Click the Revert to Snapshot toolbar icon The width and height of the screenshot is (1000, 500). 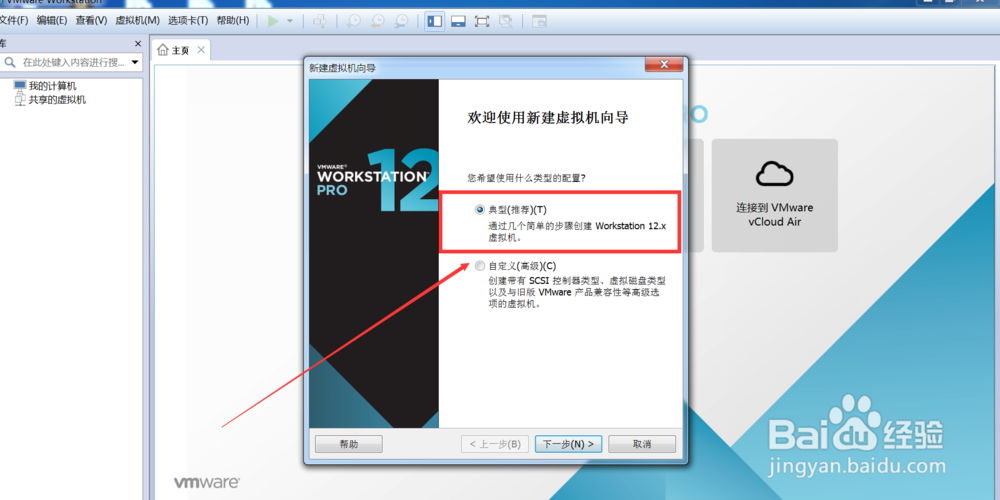(377, 21)
